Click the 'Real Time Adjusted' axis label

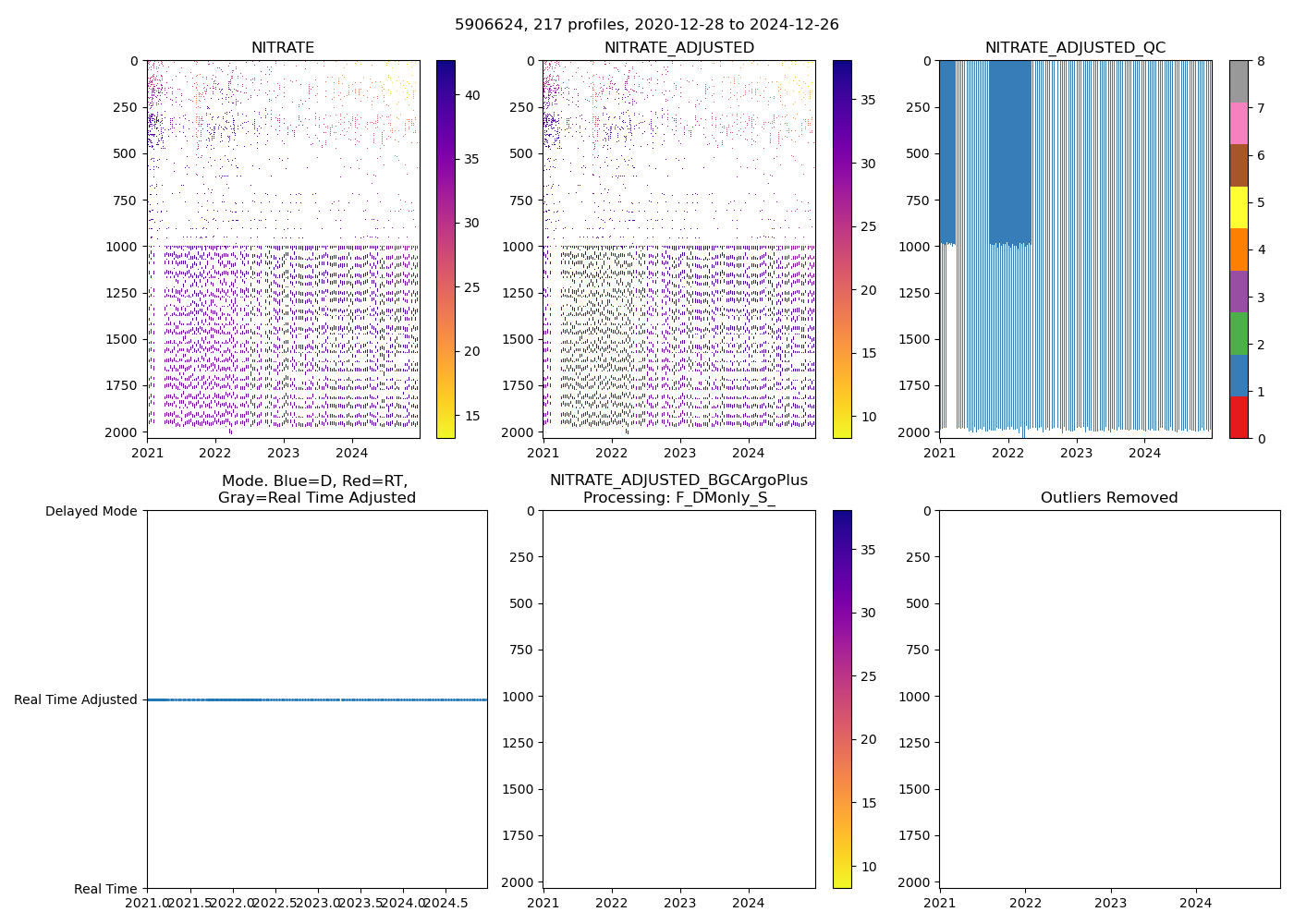pyautogui.click(x=75, y=700)
